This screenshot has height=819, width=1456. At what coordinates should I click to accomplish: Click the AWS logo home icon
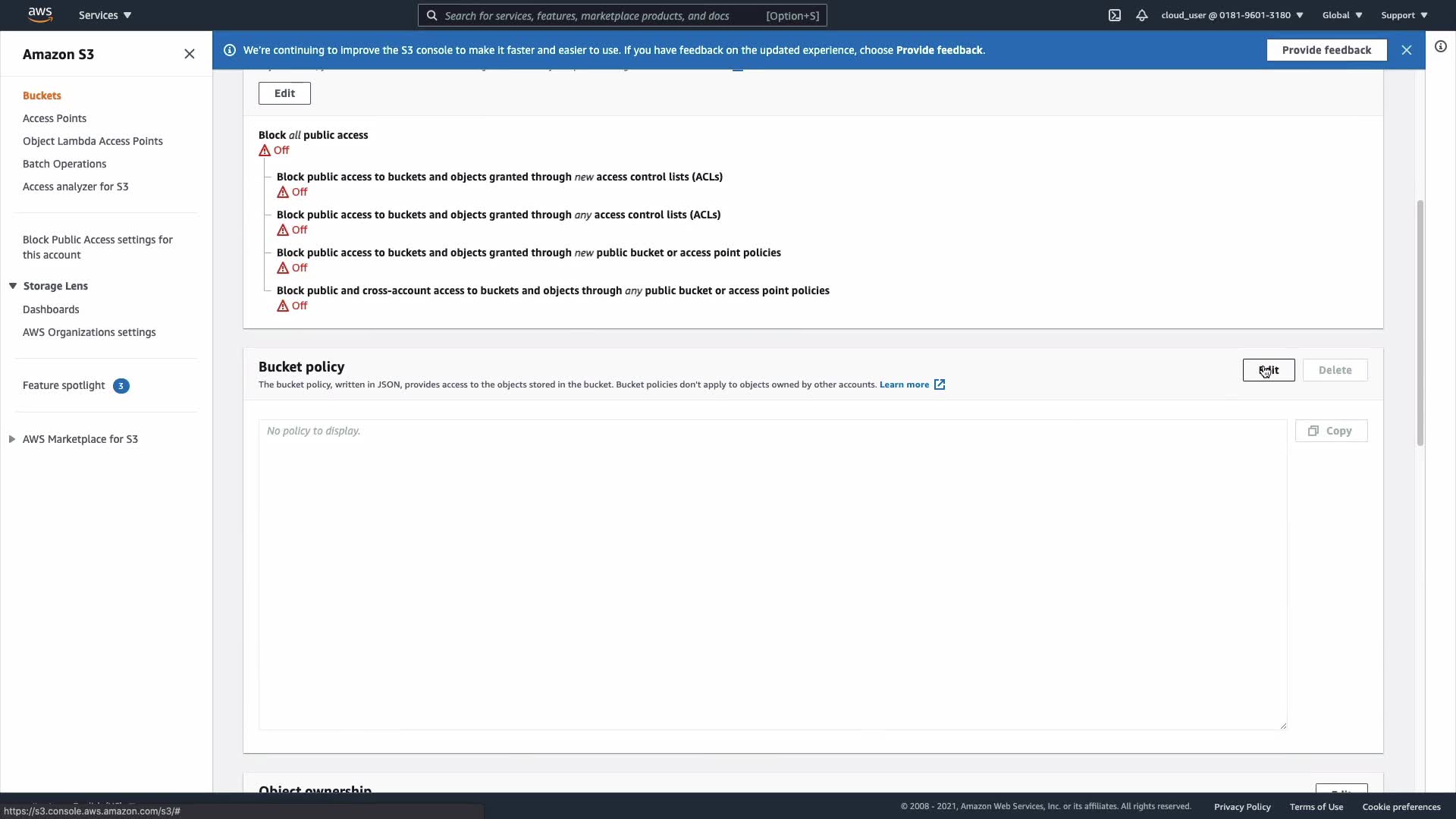point(39,14)
